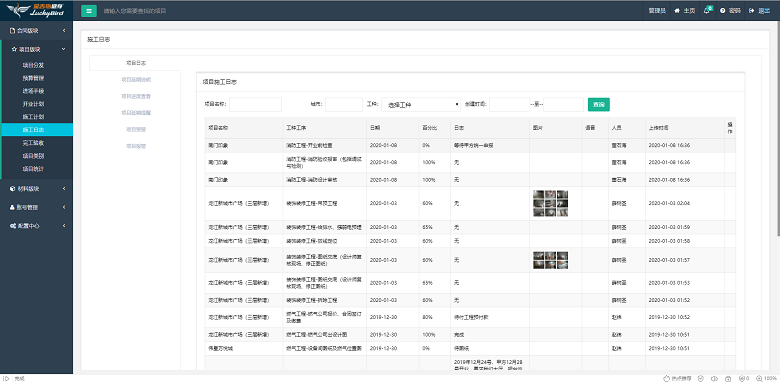Click the 退出 logout button
The height and width of the screenshot is (383, 780).
[760, 10]
